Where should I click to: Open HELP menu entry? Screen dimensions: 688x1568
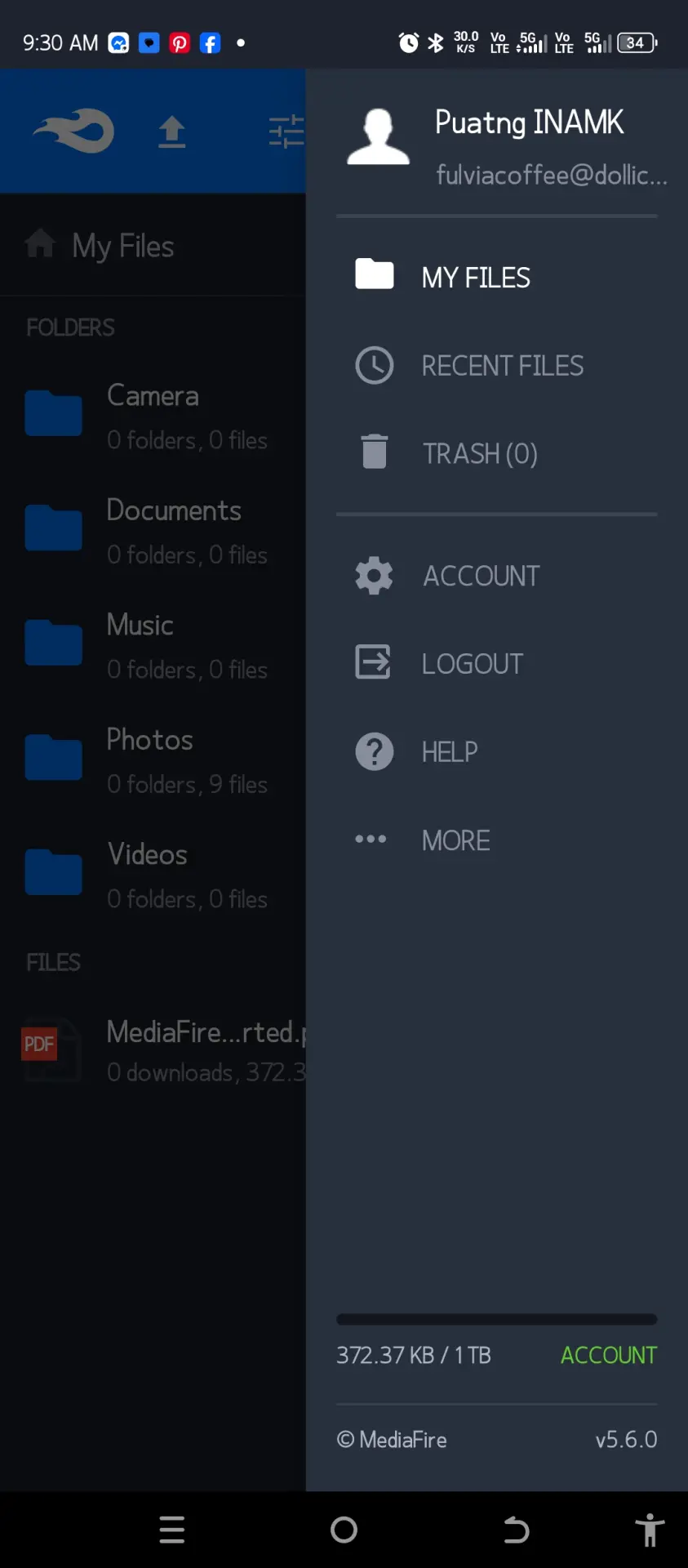coord(450,751)
